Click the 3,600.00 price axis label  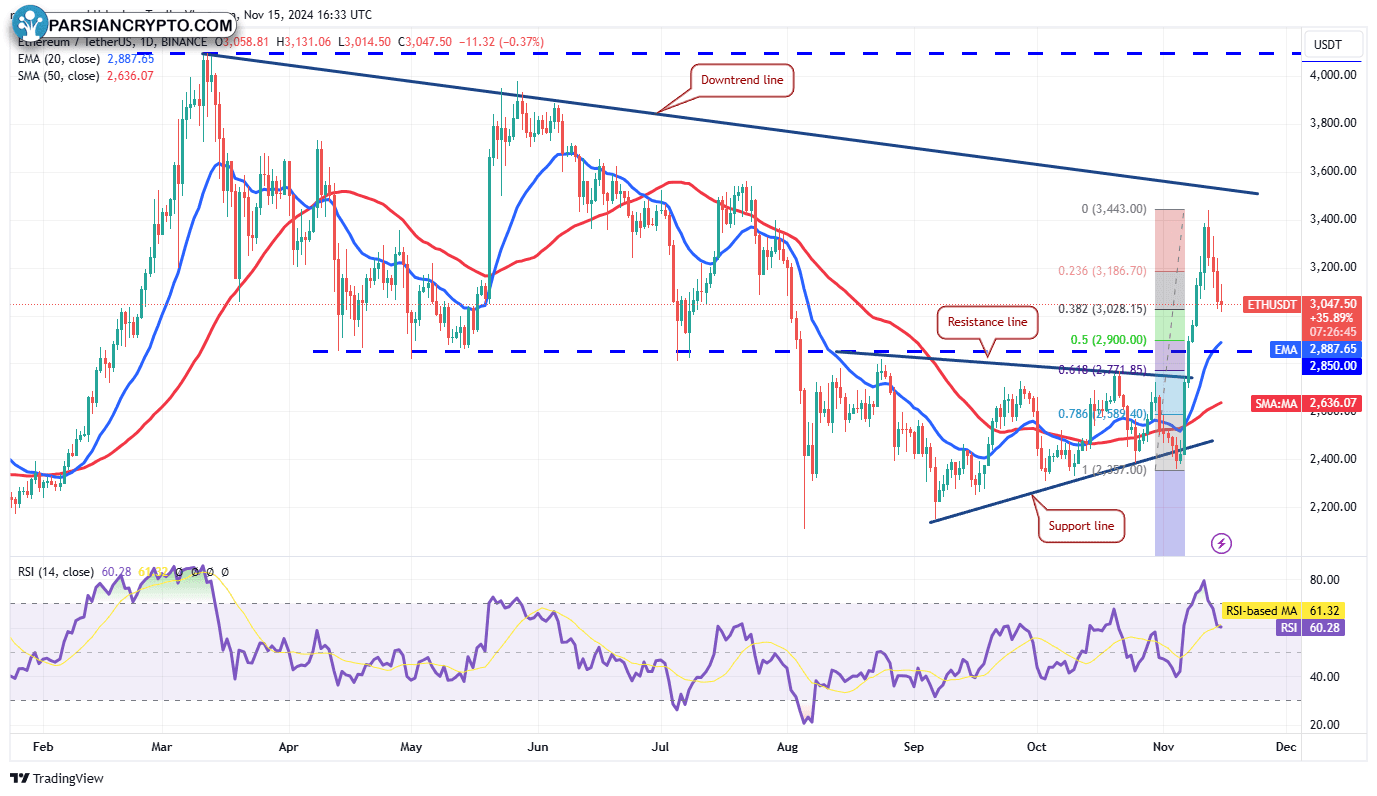click(x=1334, y=171)
